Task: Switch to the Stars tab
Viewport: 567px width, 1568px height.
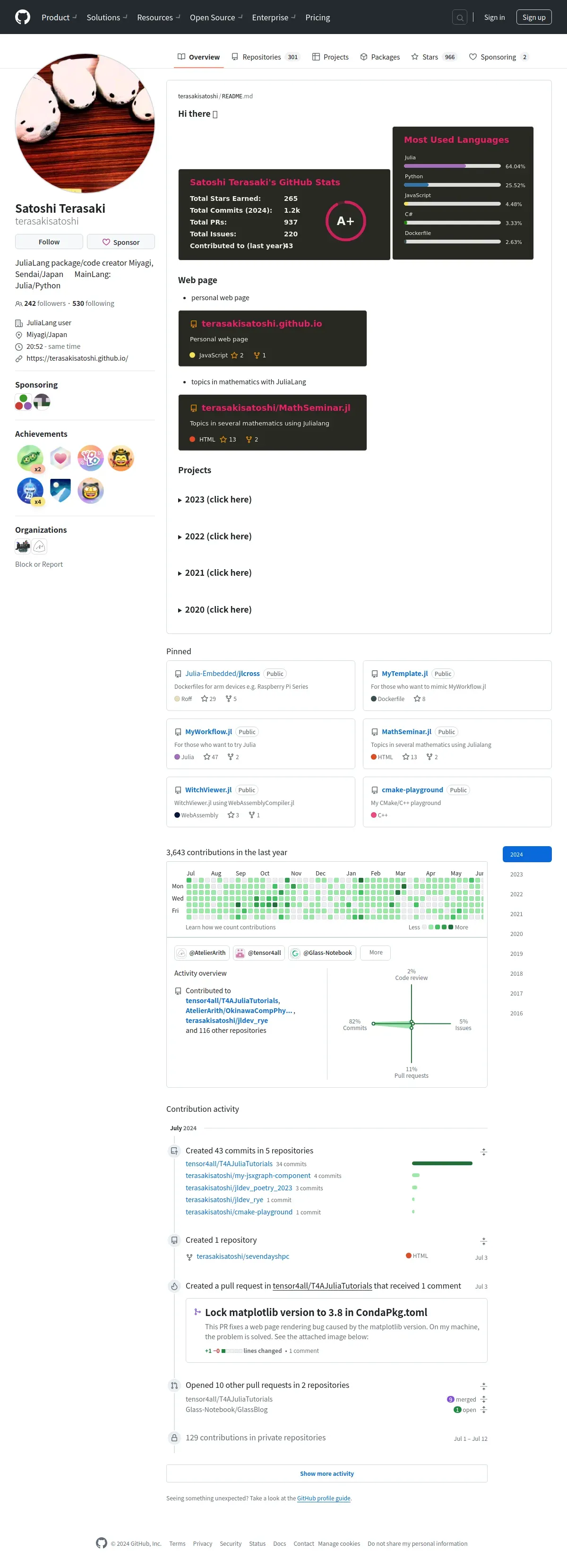Action: click(434, 57)
